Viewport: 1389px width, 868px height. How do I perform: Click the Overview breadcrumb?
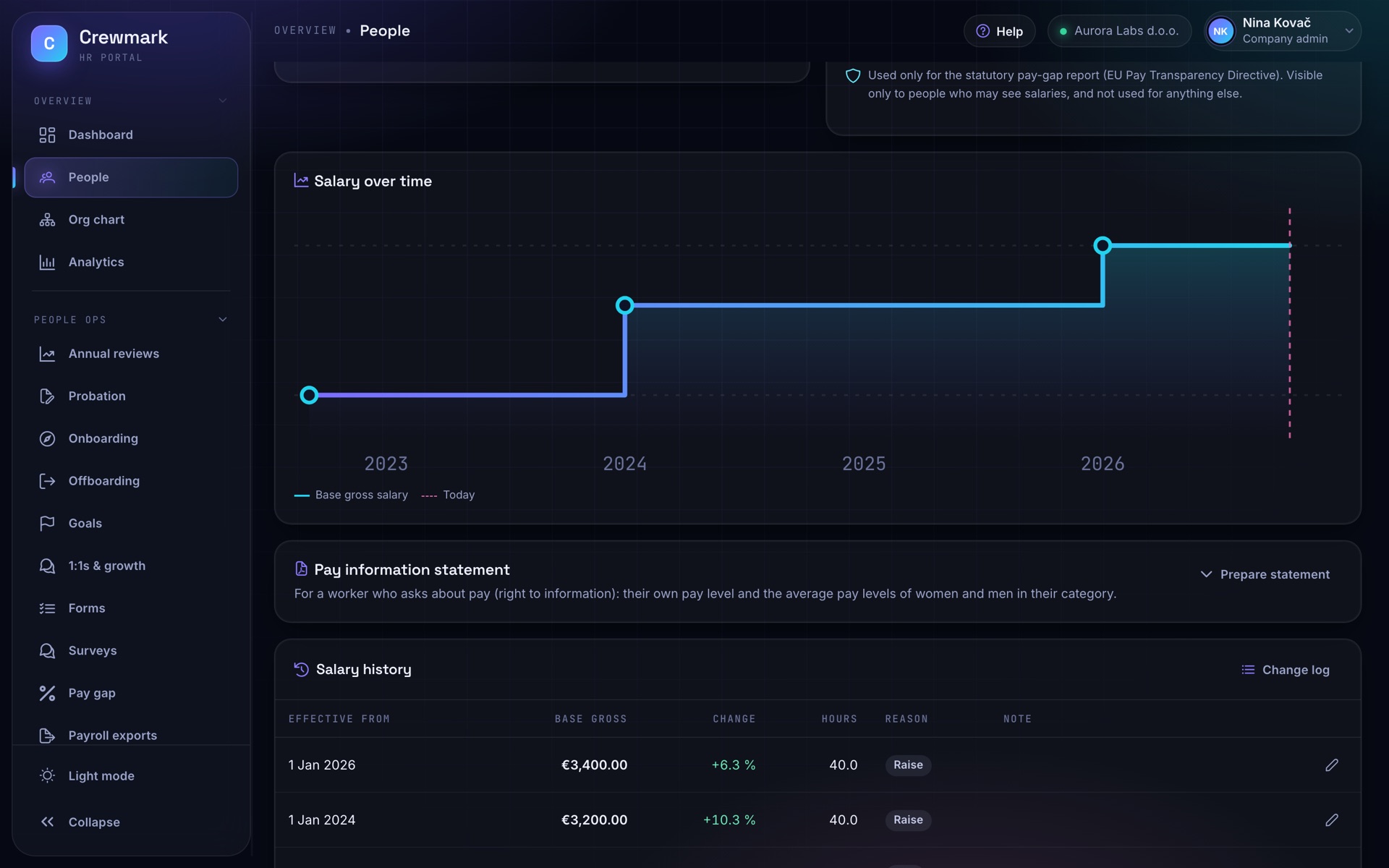(305, 30)
